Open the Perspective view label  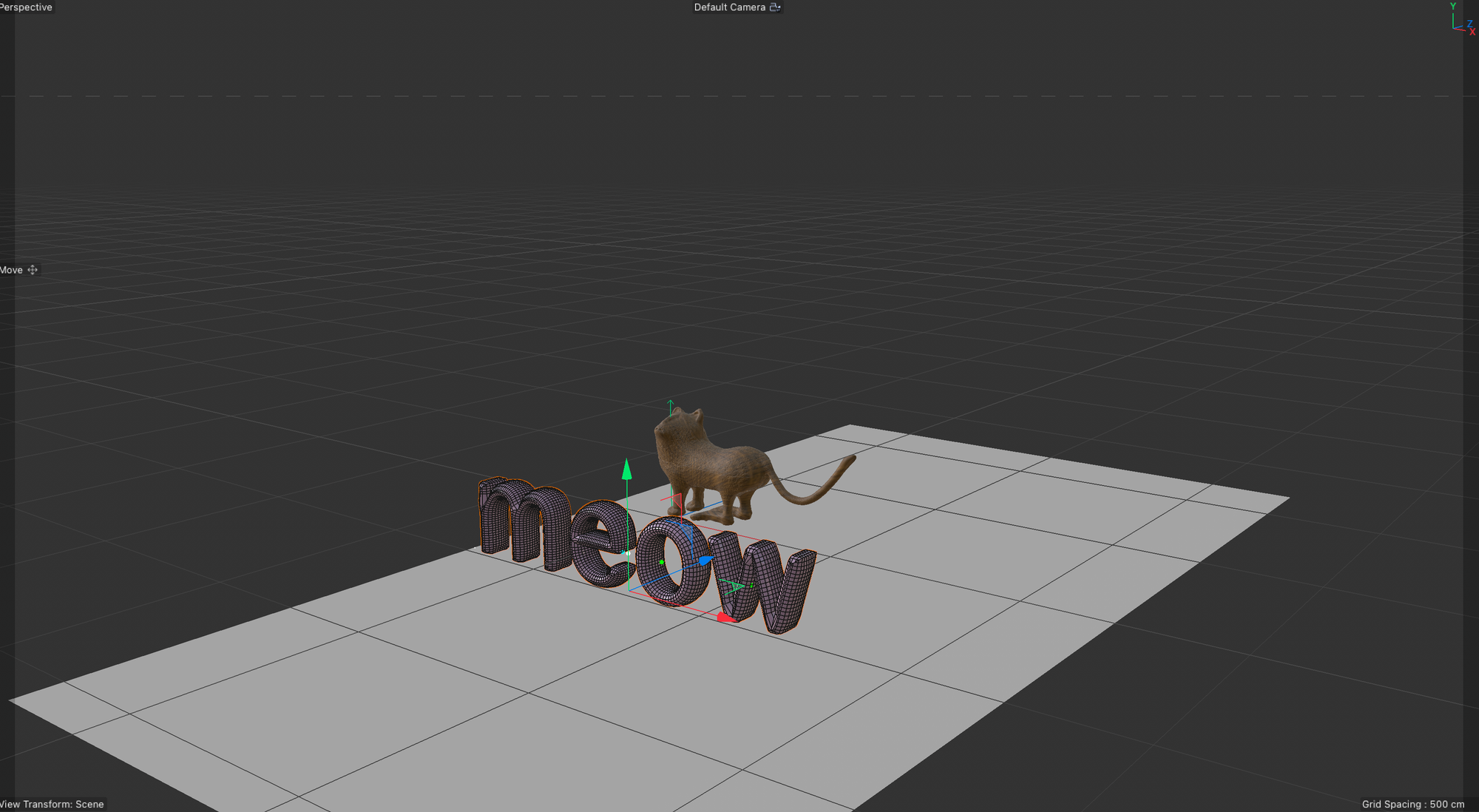point(26,7)
